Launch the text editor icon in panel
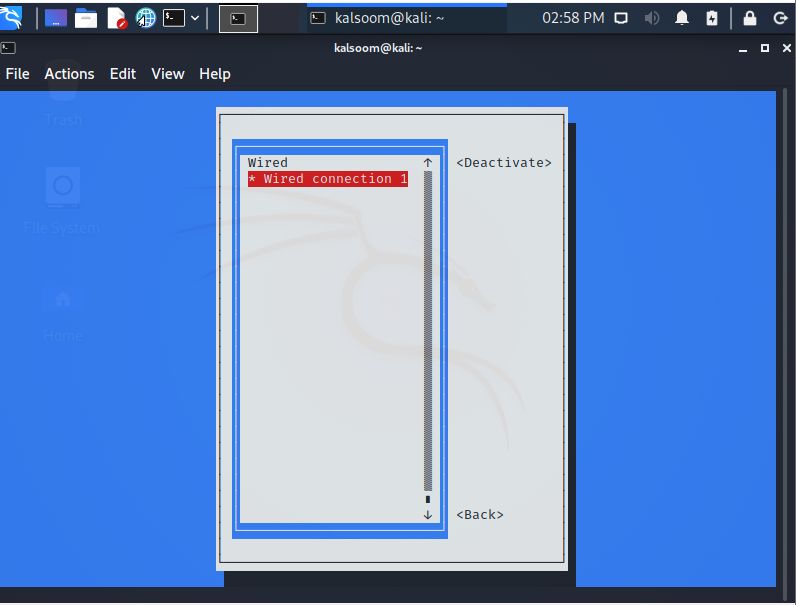This screenshot has height=605, width=796. click(116, 19)
